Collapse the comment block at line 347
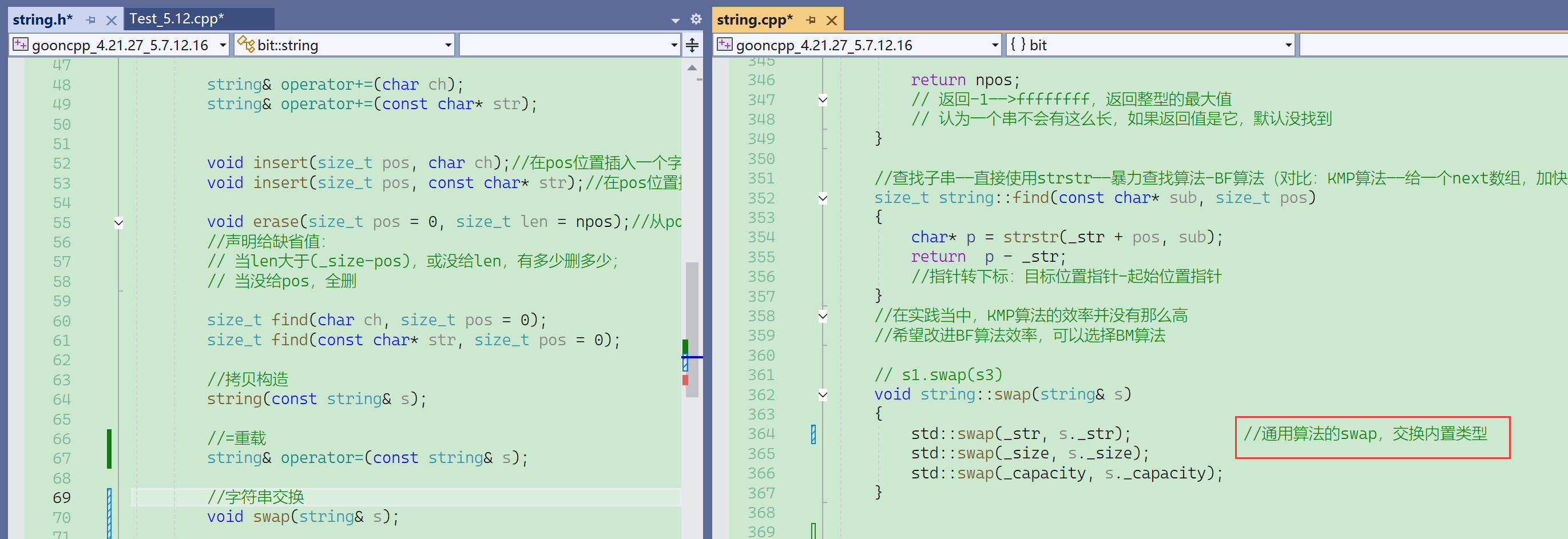Viewport: 1568px width, 539px height. click(x=823, y=100)
